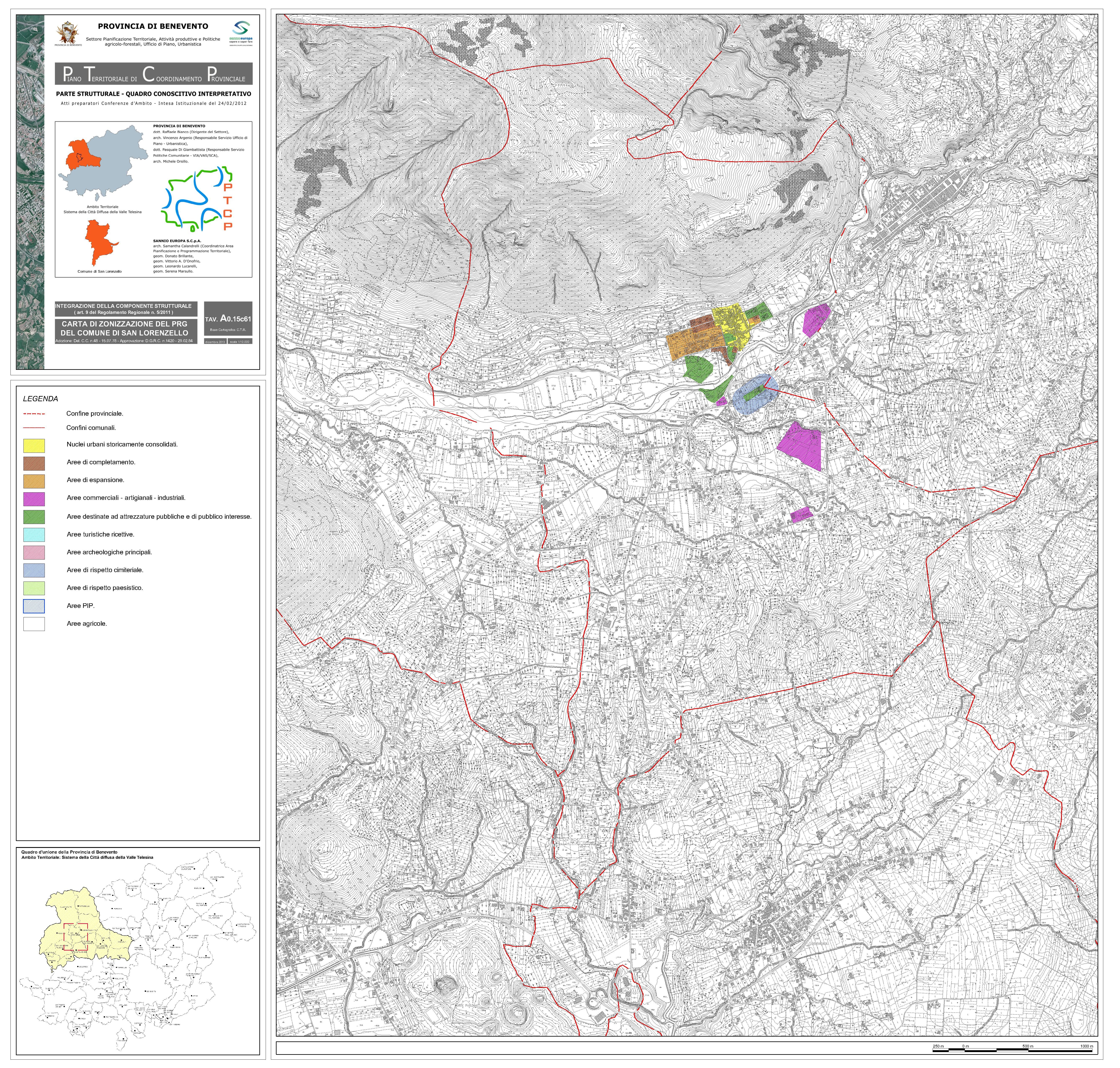Click the 'Aree turistiche ricettive.' label
Screen dimensions: 1120x1068
point(101,535)
